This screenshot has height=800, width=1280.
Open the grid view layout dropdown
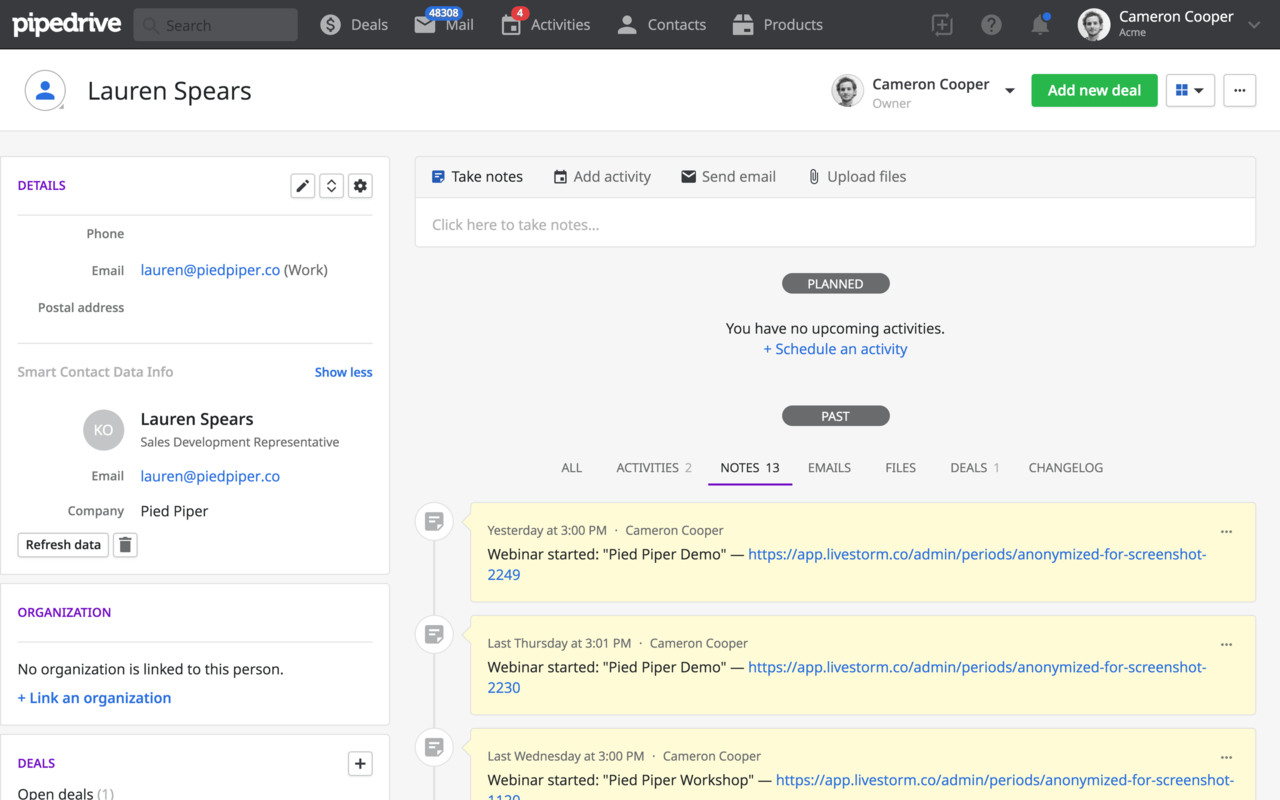click(x=1189, y=91)
